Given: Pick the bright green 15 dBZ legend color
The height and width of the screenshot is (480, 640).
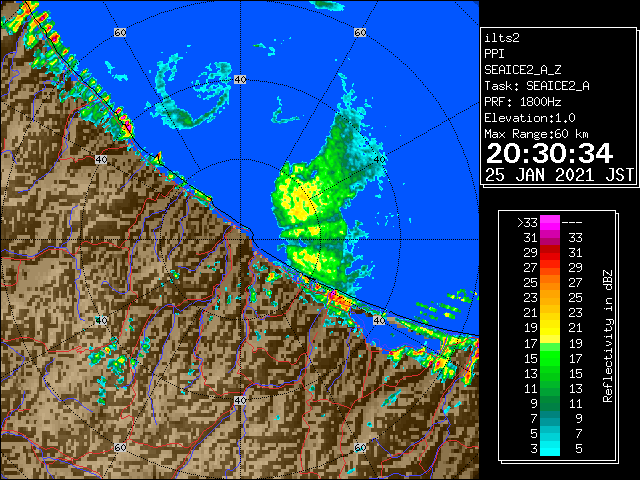Looking at the screenshot, I should click(550, 358).
